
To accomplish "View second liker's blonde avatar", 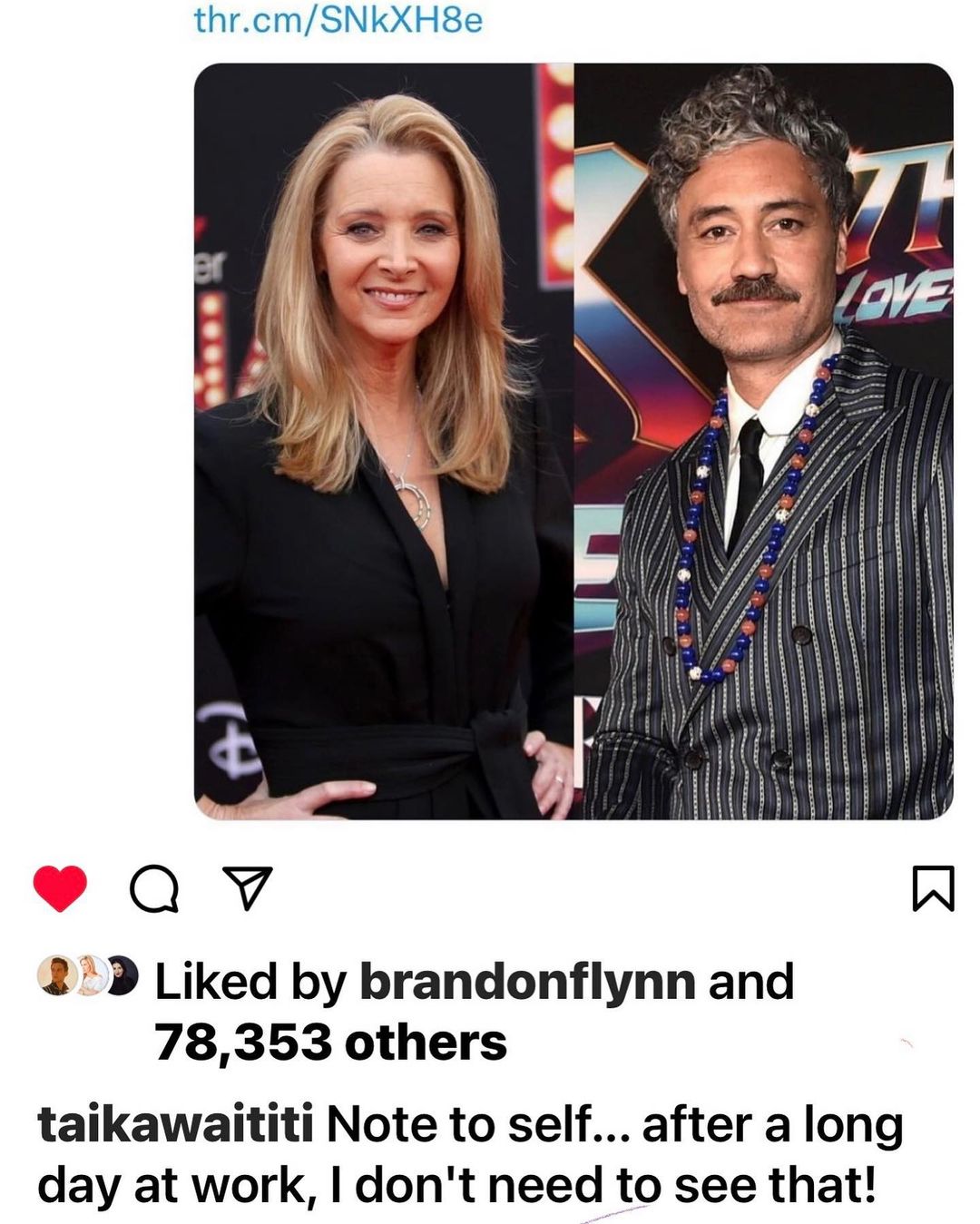I will coord(91,976).
